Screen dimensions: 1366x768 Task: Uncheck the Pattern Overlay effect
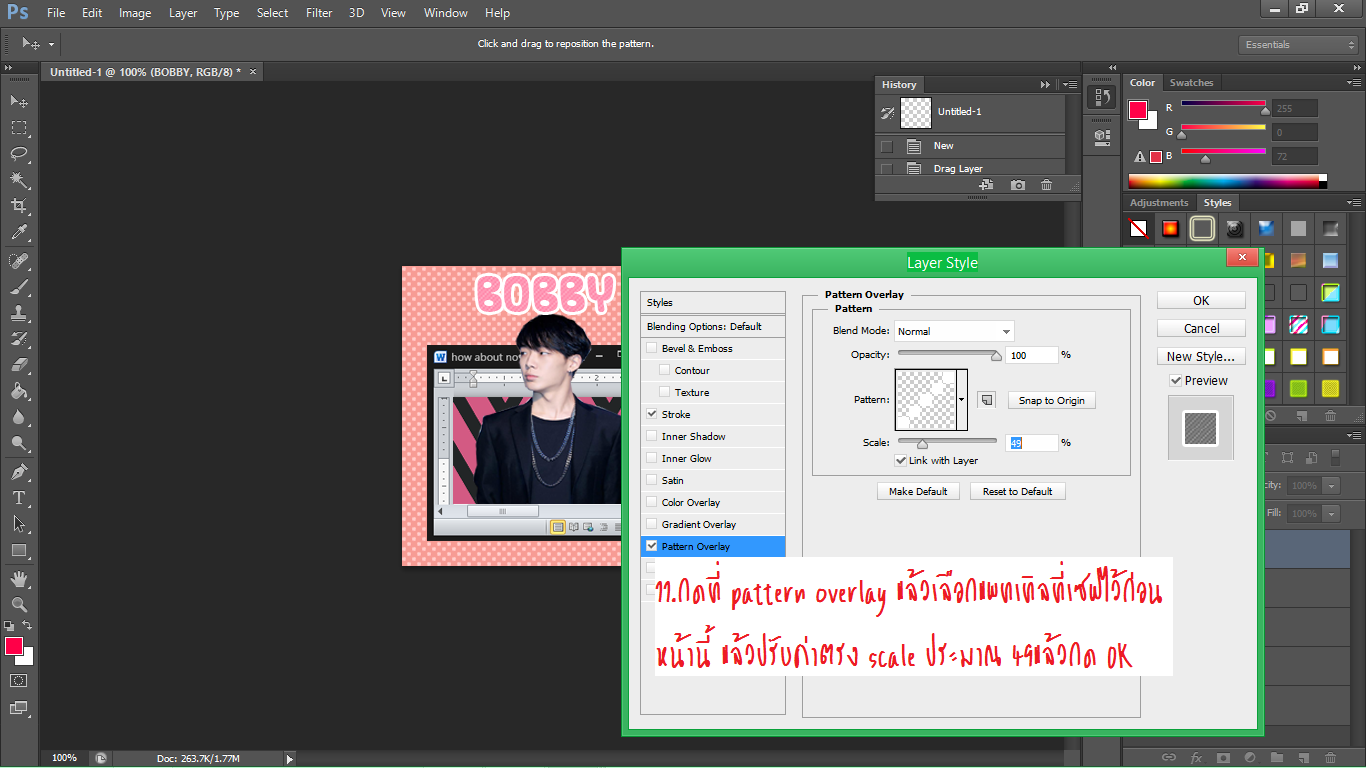pyautogui.click(x=652, y=546)
